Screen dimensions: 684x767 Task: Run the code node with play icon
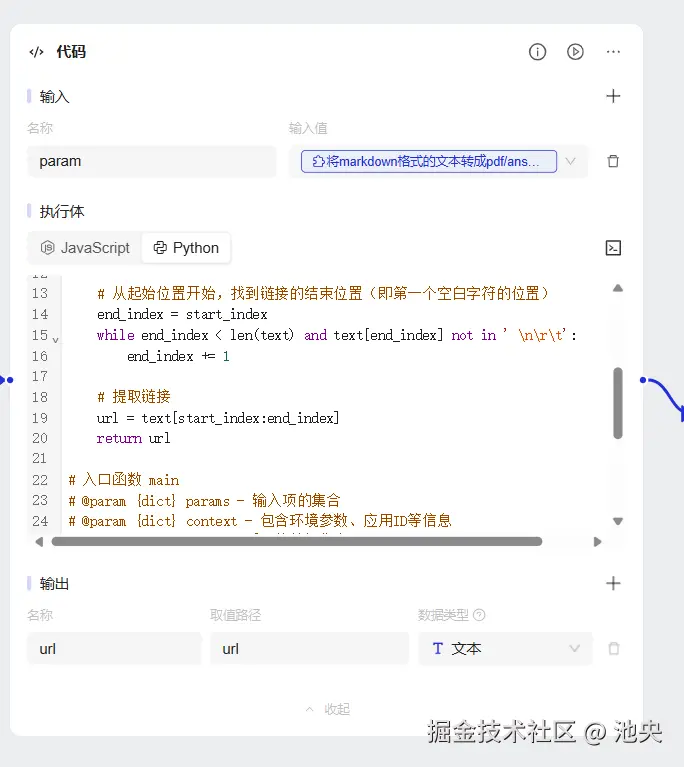coord(575,52)
